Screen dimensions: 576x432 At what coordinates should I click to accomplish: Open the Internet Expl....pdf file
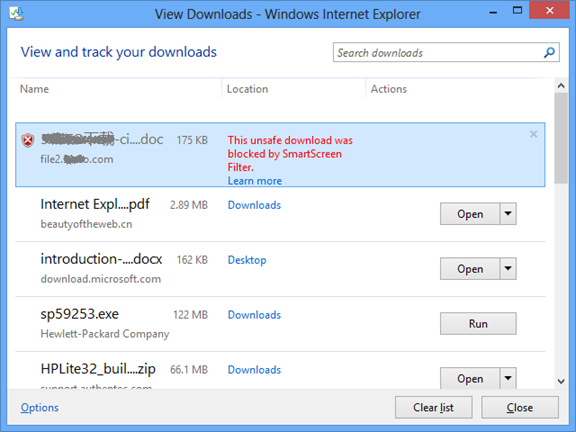point(470,213)
